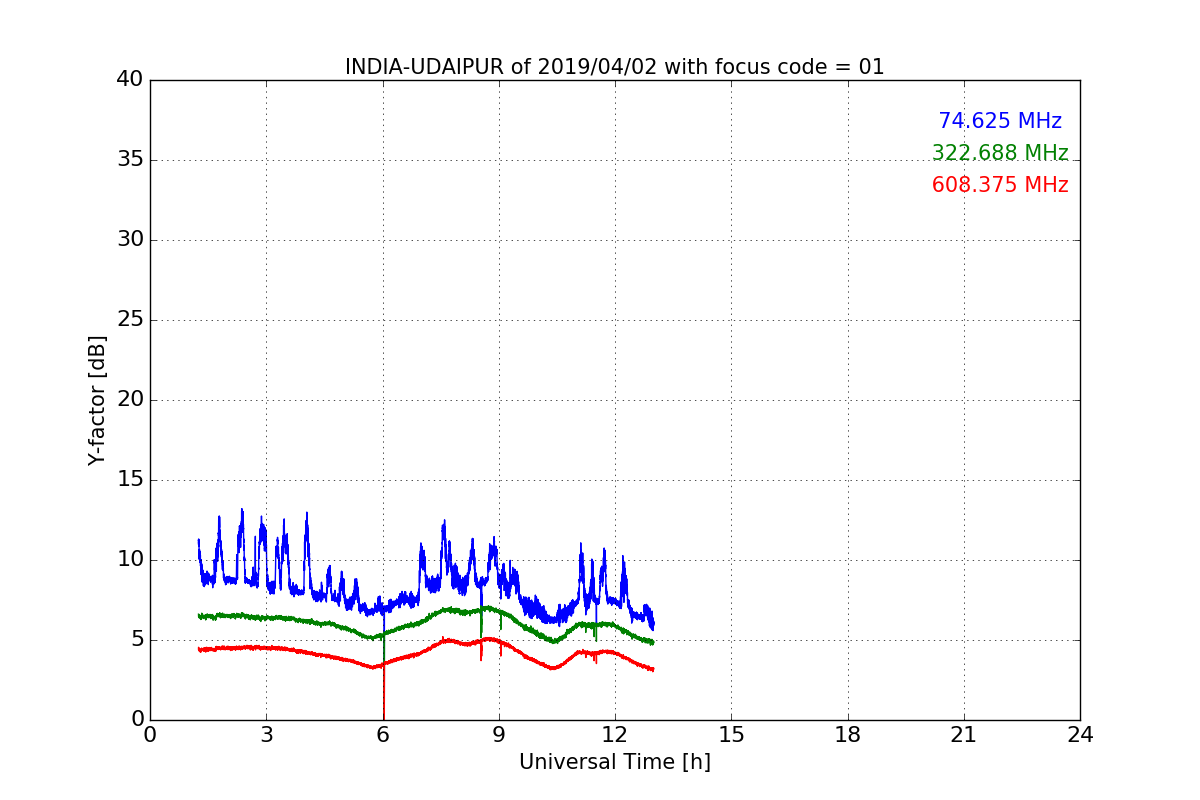This screenshot has height=800, width=1200.
Task: Click the Universal Time [h] axis label
Action: coord(615,762)
